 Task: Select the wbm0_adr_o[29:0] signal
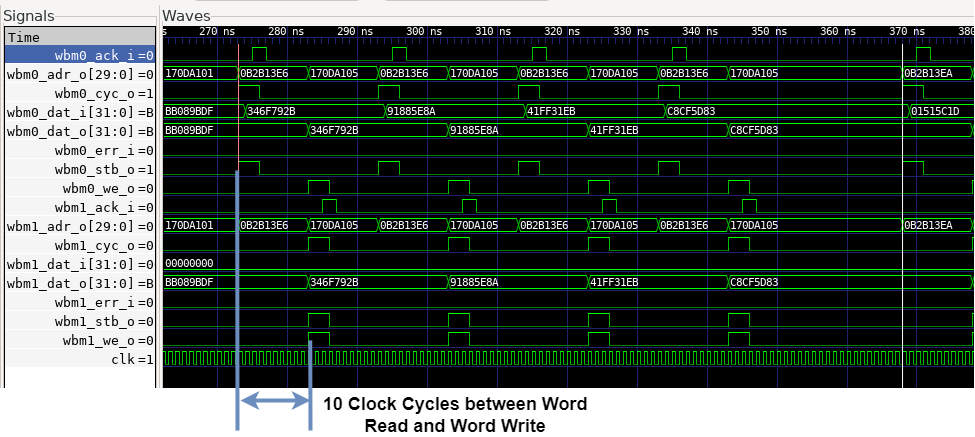80,75
